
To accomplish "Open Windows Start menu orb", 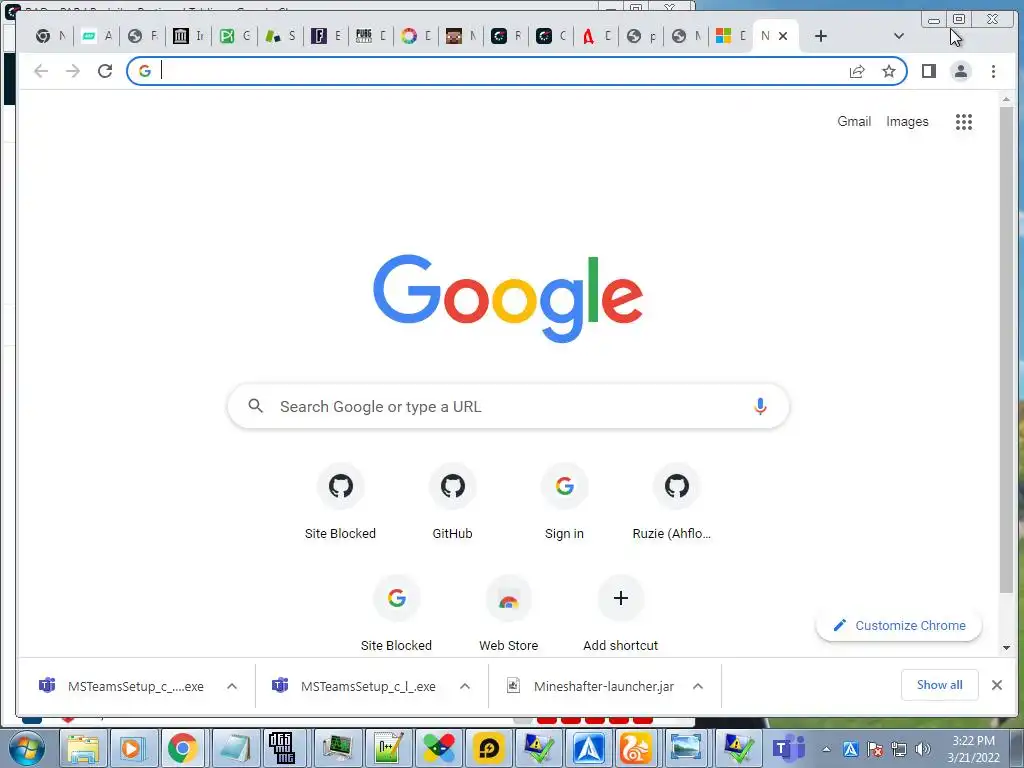I will point(26,748).
